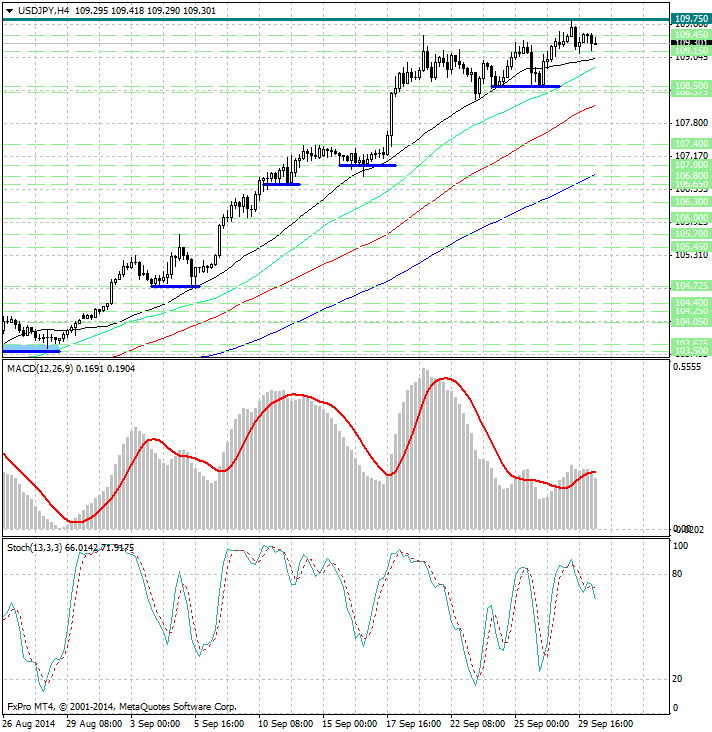This screenshot has height=732, width=712.
Task: Click the 25 Sep 00:00 time label
Action: (x=542, y=724)
